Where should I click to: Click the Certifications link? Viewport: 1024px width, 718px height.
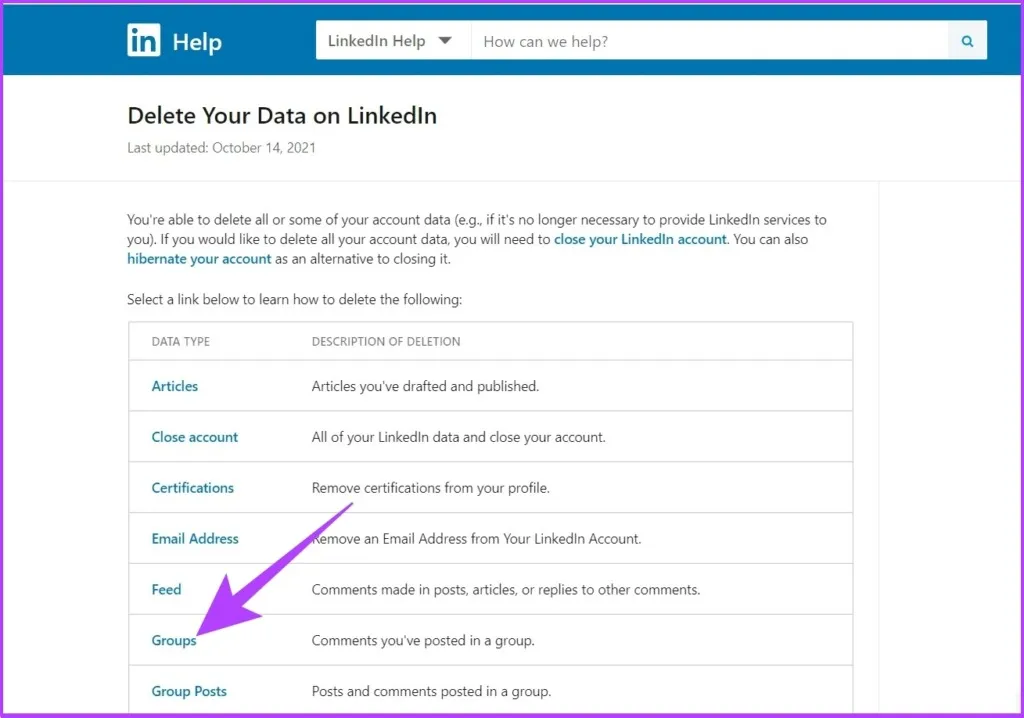pos(192,487)
